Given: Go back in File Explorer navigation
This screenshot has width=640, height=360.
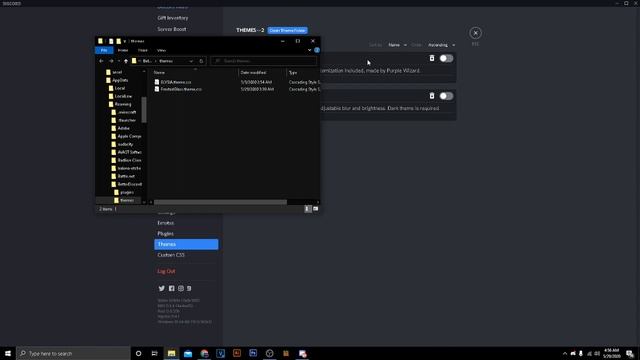Looking at the screenshot, I should tap(101, 61).
